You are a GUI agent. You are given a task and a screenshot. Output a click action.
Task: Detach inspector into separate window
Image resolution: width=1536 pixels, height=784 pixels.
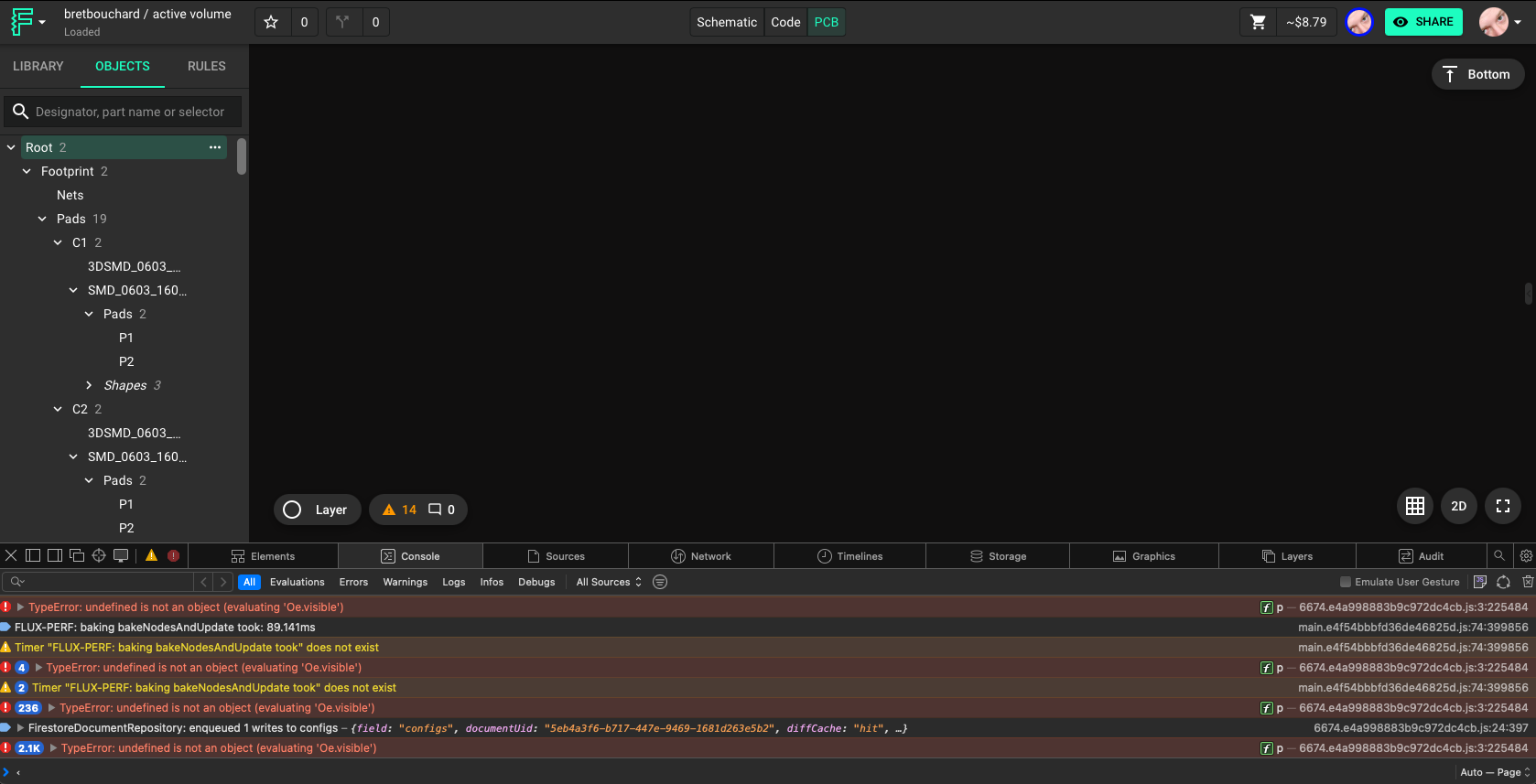click(77, 555)
